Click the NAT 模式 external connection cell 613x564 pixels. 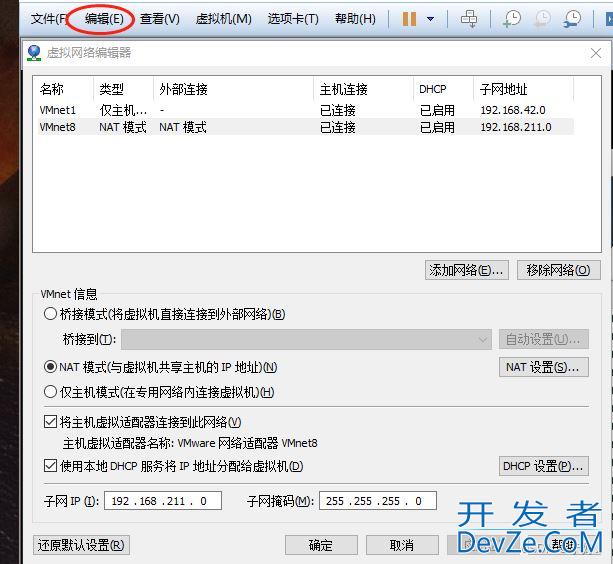point(183,127)
